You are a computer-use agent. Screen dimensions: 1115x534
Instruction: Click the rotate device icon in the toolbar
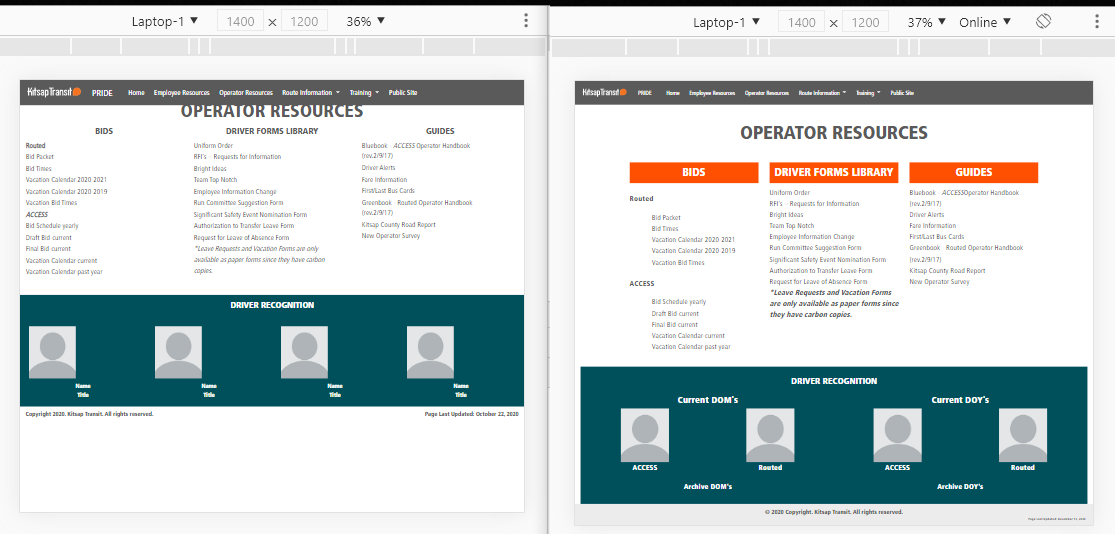(x=1043, y=21)
